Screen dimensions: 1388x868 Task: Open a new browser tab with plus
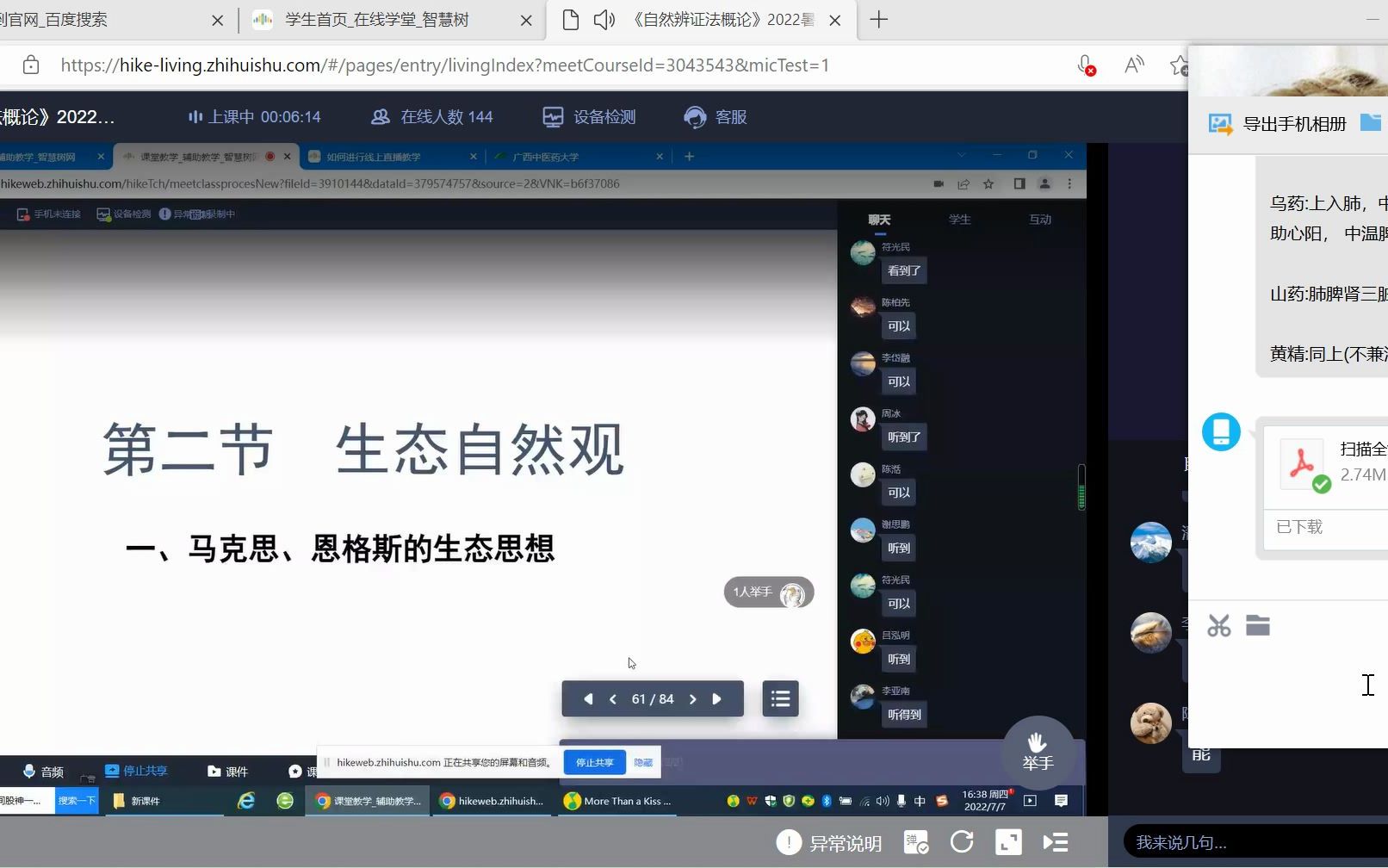pyautogui.click(x=879, y=20)
